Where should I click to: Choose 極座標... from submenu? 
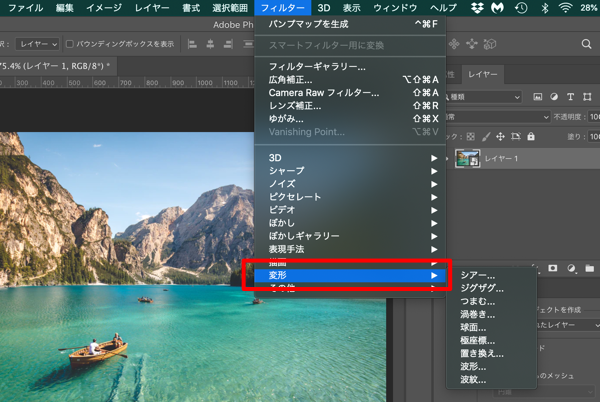click(x=491, y=340)
